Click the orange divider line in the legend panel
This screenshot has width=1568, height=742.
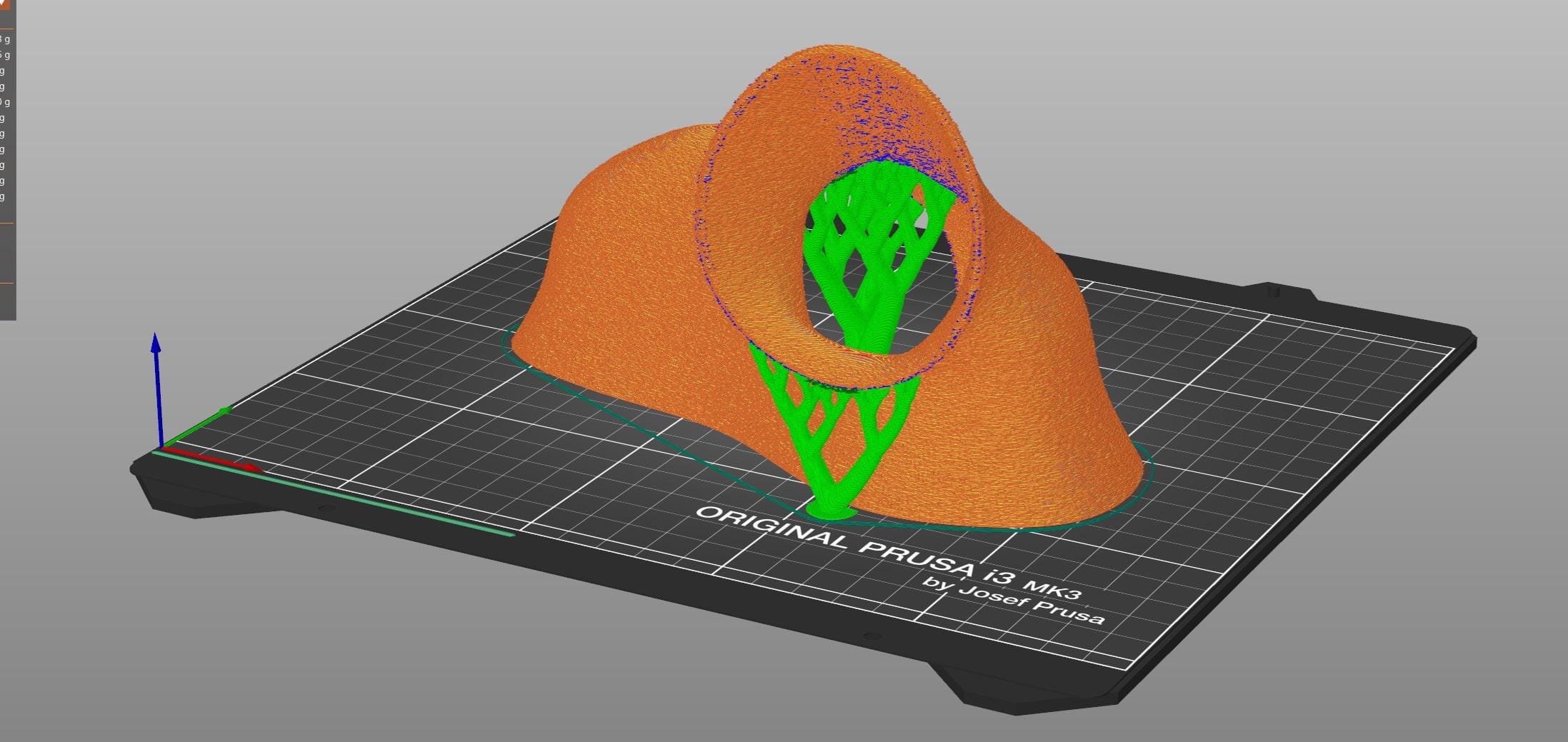9,27
